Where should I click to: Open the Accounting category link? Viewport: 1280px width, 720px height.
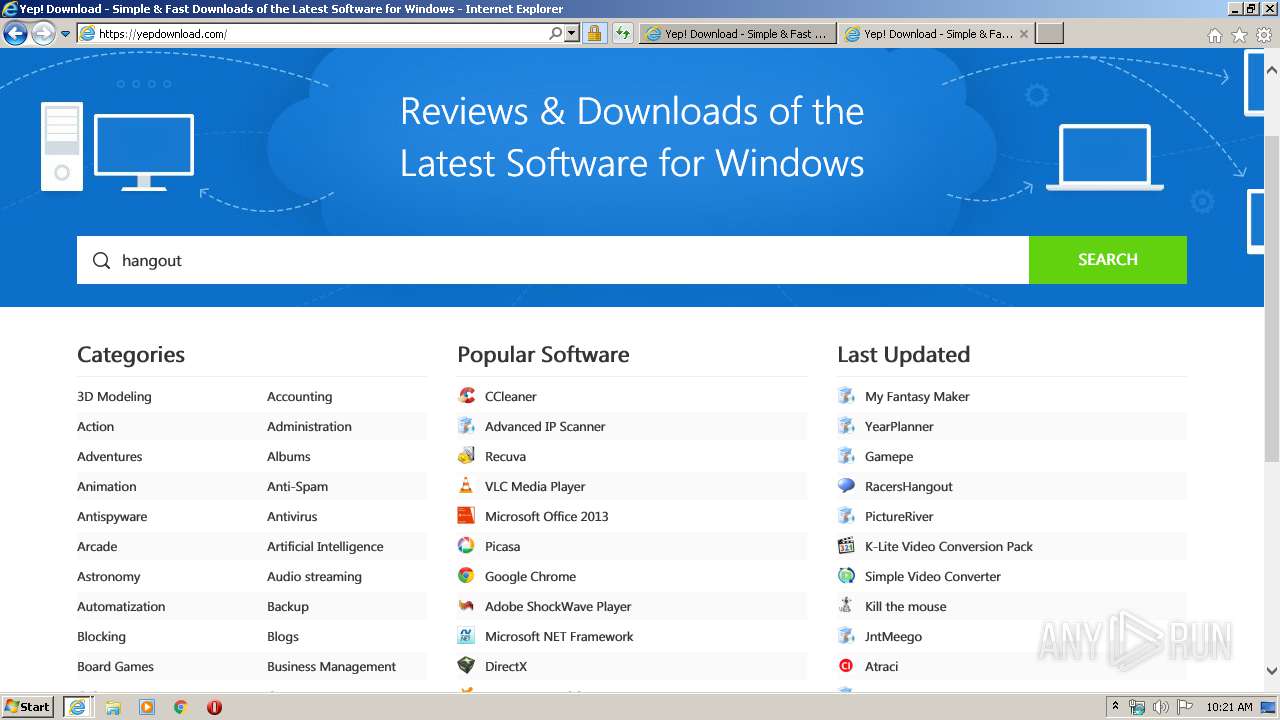[x=299, y=396]
